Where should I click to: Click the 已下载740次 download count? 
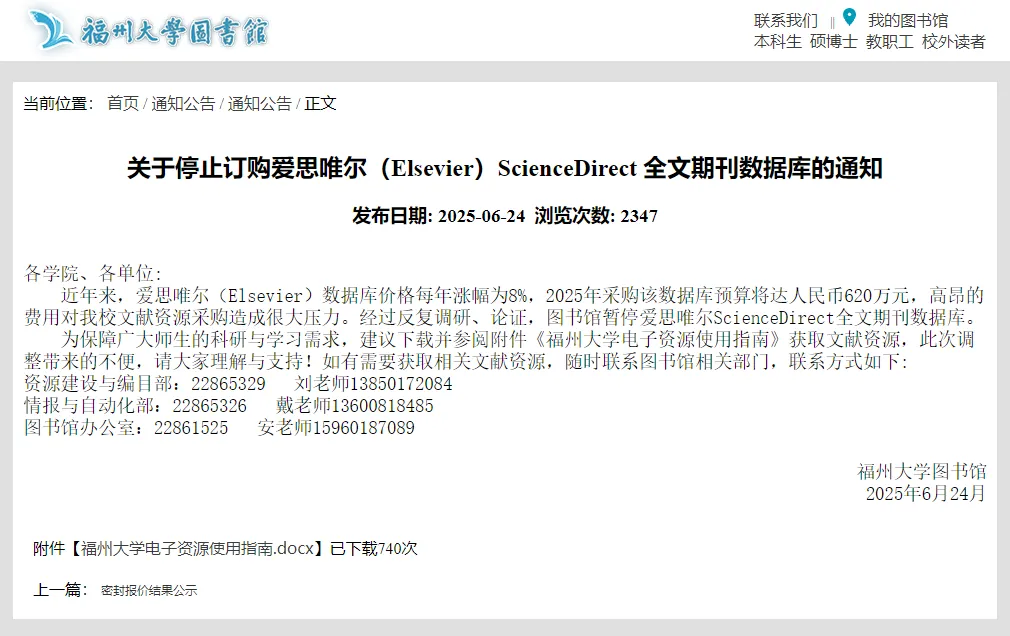coord(374,548)
